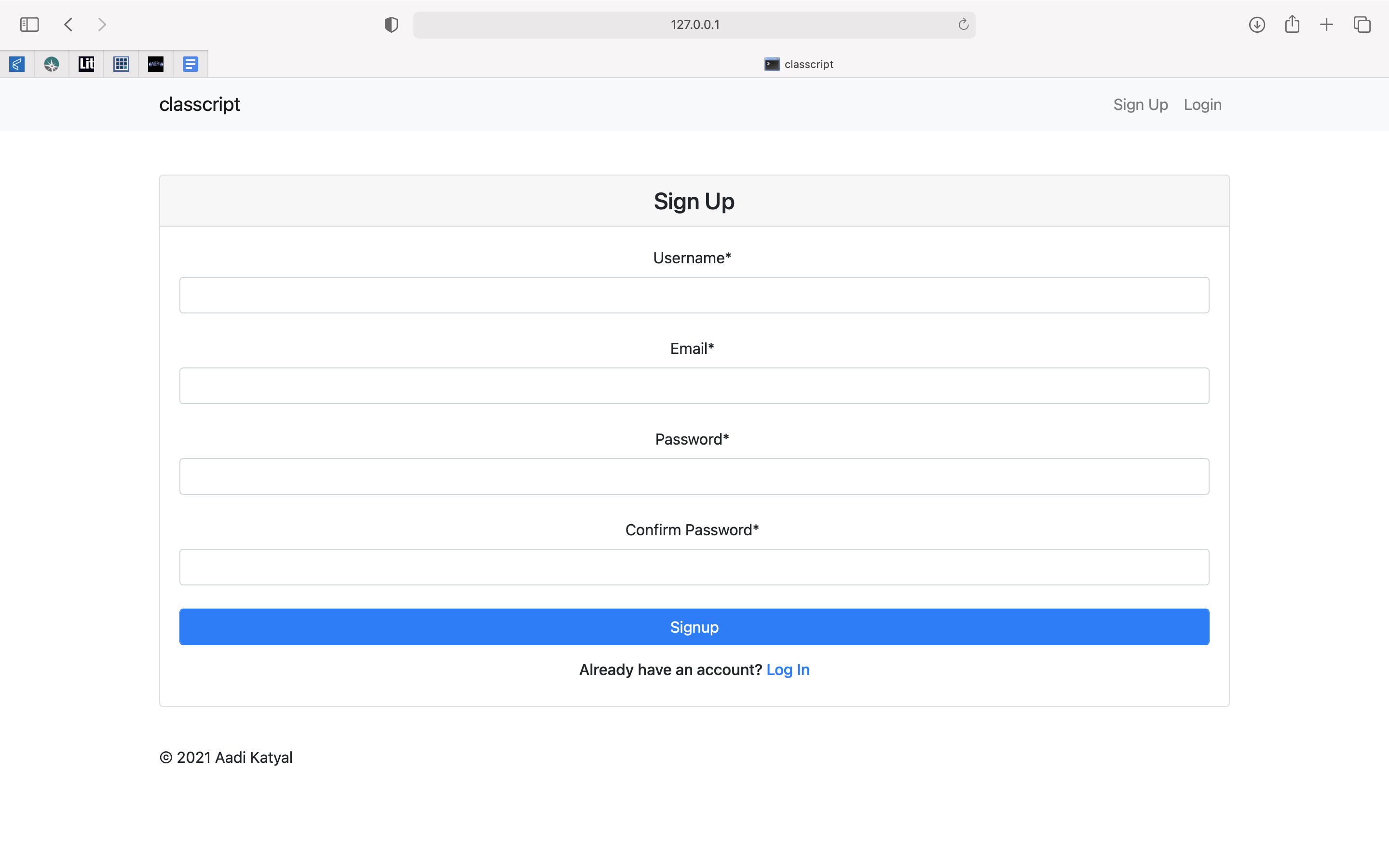The height and width of the screenshot is (868, 1389).
Task: Open a new tab with plus
Action: click(1326, 25)
